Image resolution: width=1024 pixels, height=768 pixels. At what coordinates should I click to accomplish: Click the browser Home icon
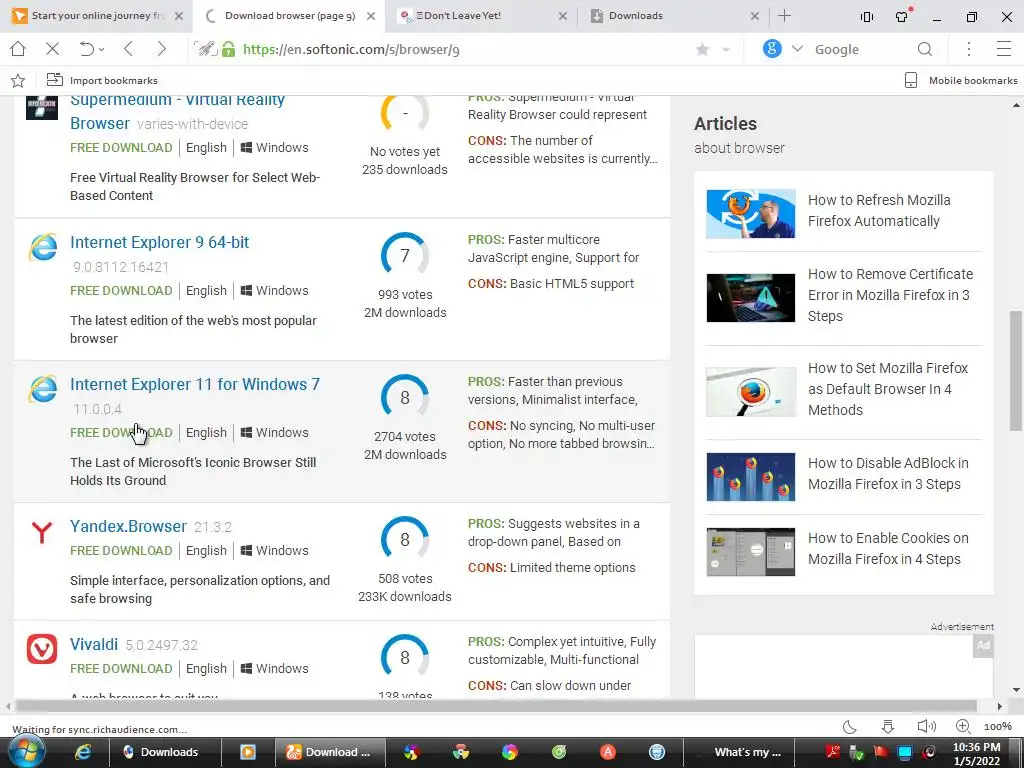pyautogui.click(x=18, y=49)
